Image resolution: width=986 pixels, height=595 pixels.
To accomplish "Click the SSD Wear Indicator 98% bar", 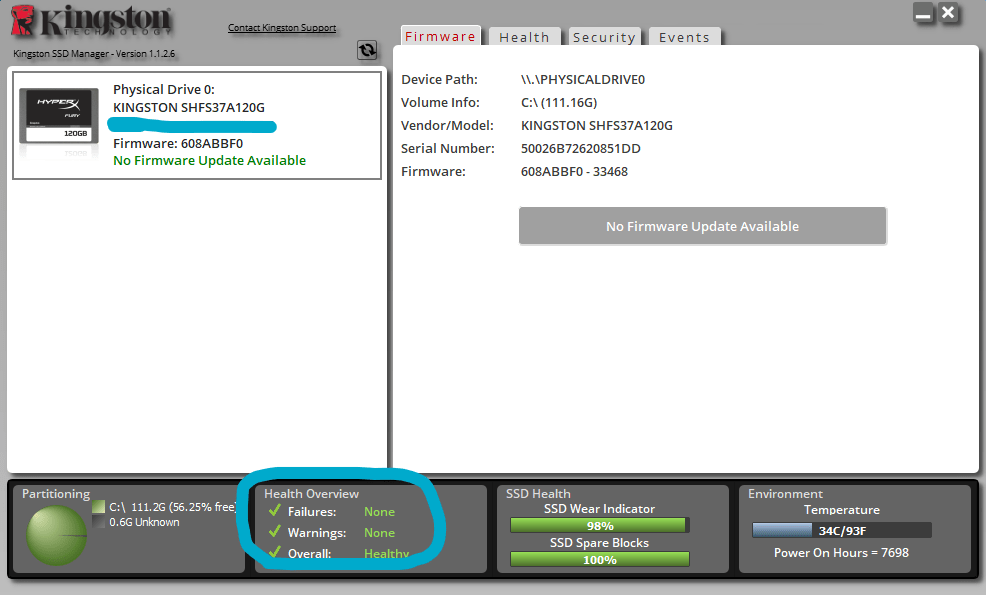I will [x=600, y=525].
